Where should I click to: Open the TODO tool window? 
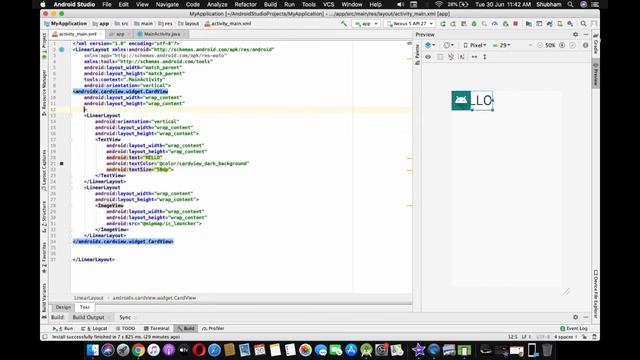[x=125, y=328]
